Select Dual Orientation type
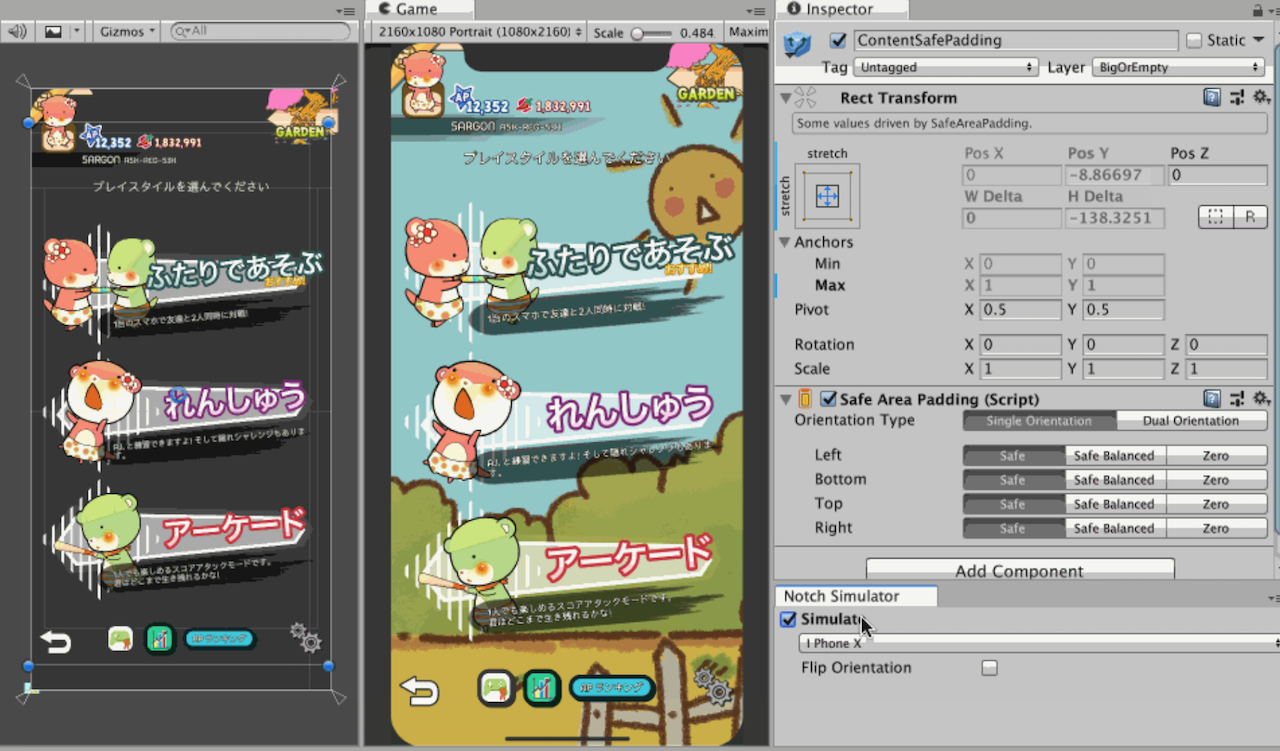This screenshot has width=1280, height=751. click(x=1191, y=420)
